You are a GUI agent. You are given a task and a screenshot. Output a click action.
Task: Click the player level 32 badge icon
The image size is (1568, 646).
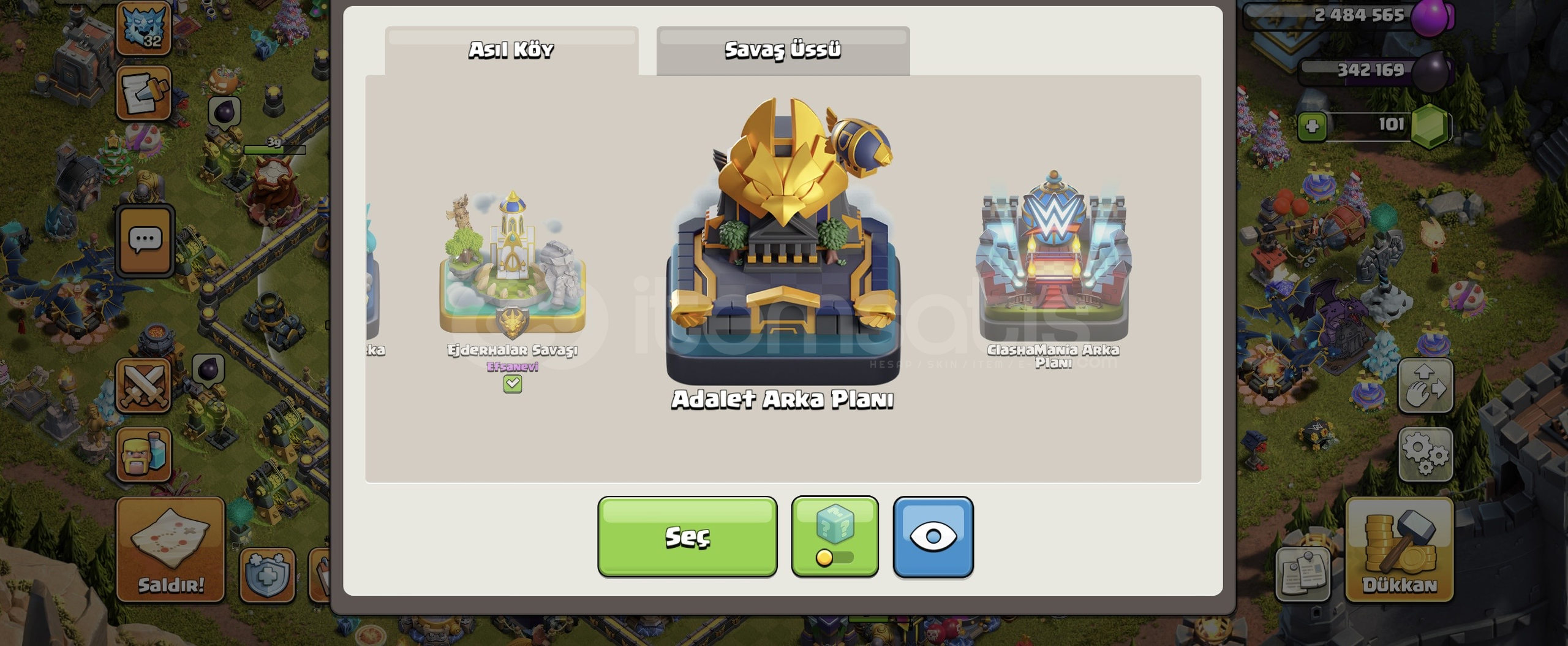[144, 28]
